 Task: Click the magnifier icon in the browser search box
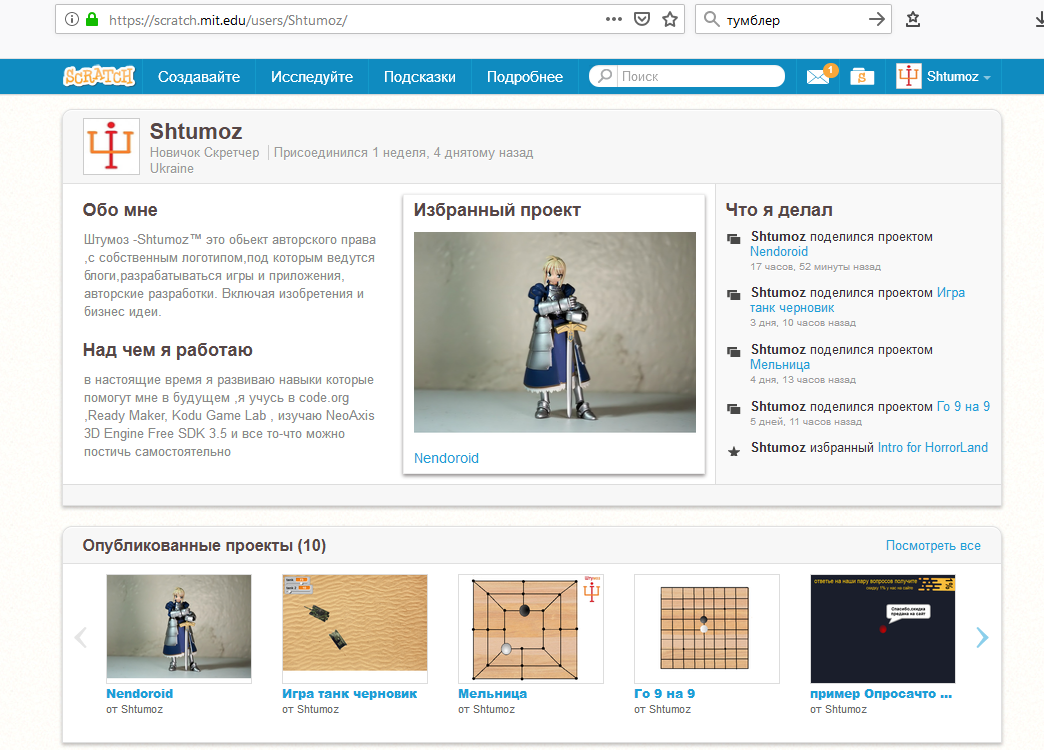pos(712,19)
